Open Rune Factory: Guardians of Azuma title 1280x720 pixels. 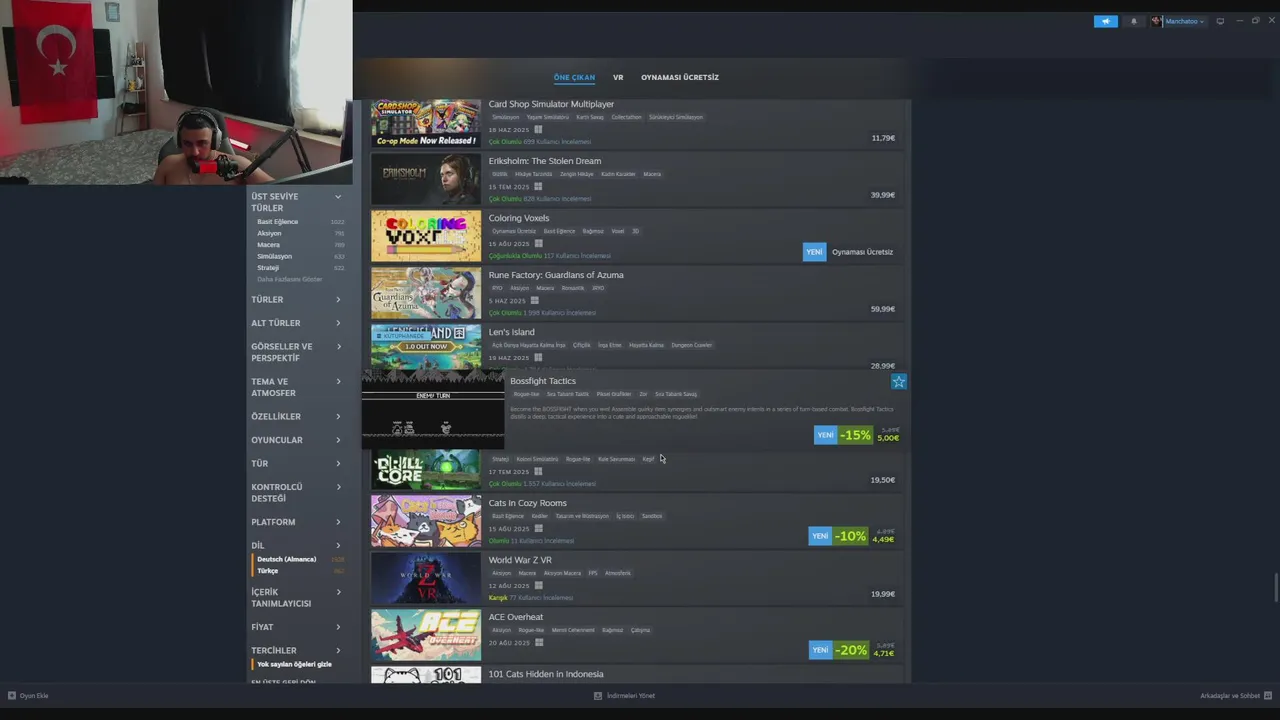556,275
